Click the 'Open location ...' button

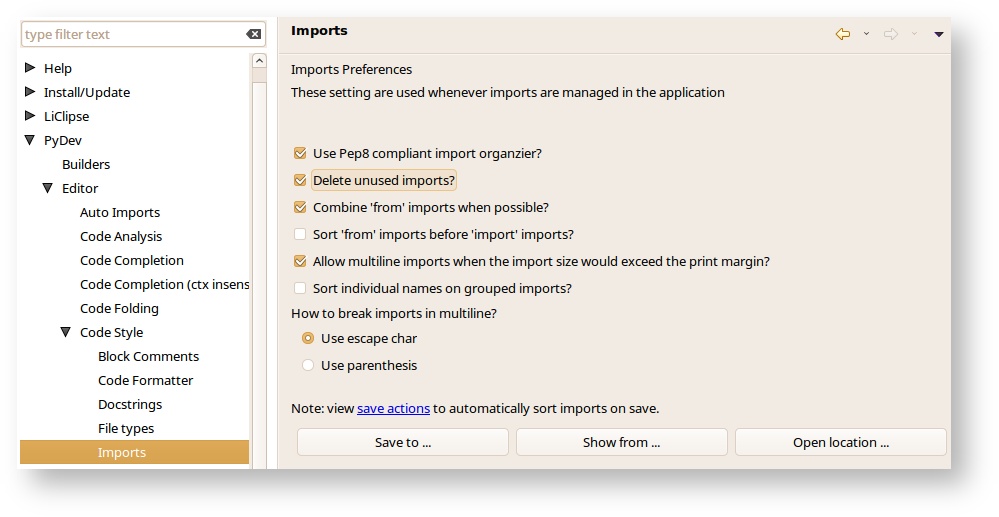(840, 443)
